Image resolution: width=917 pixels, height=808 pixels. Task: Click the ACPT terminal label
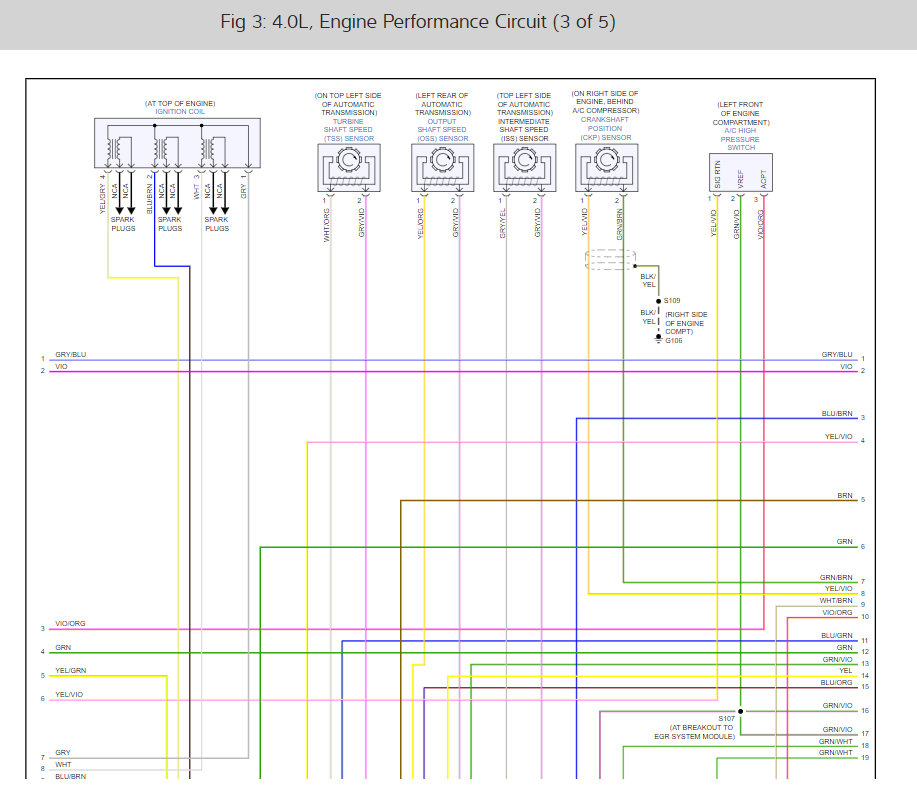763,179
